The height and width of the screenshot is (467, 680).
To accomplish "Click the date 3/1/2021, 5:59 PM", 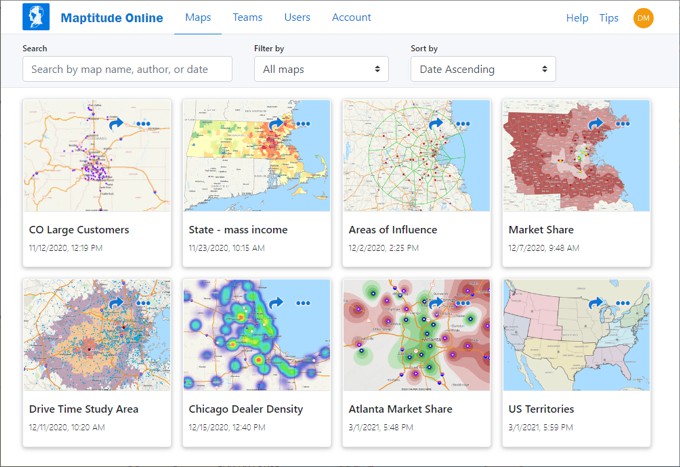I will point(541,427).
